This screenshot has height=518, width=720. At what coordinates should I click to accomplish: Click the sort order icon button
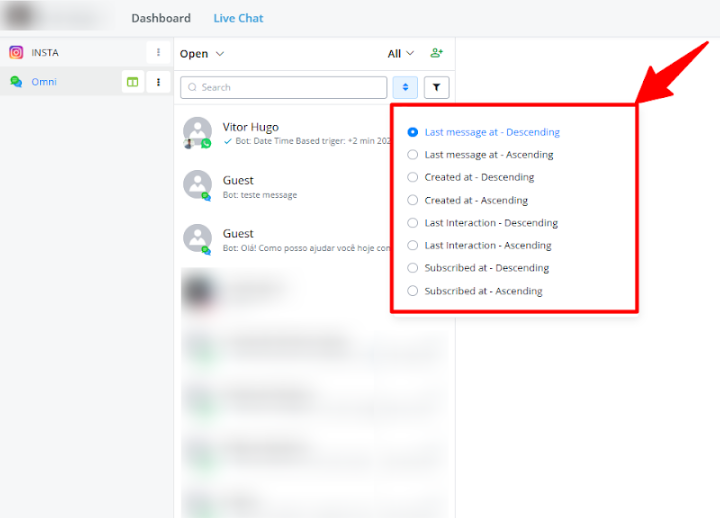[x=405, y=87]
